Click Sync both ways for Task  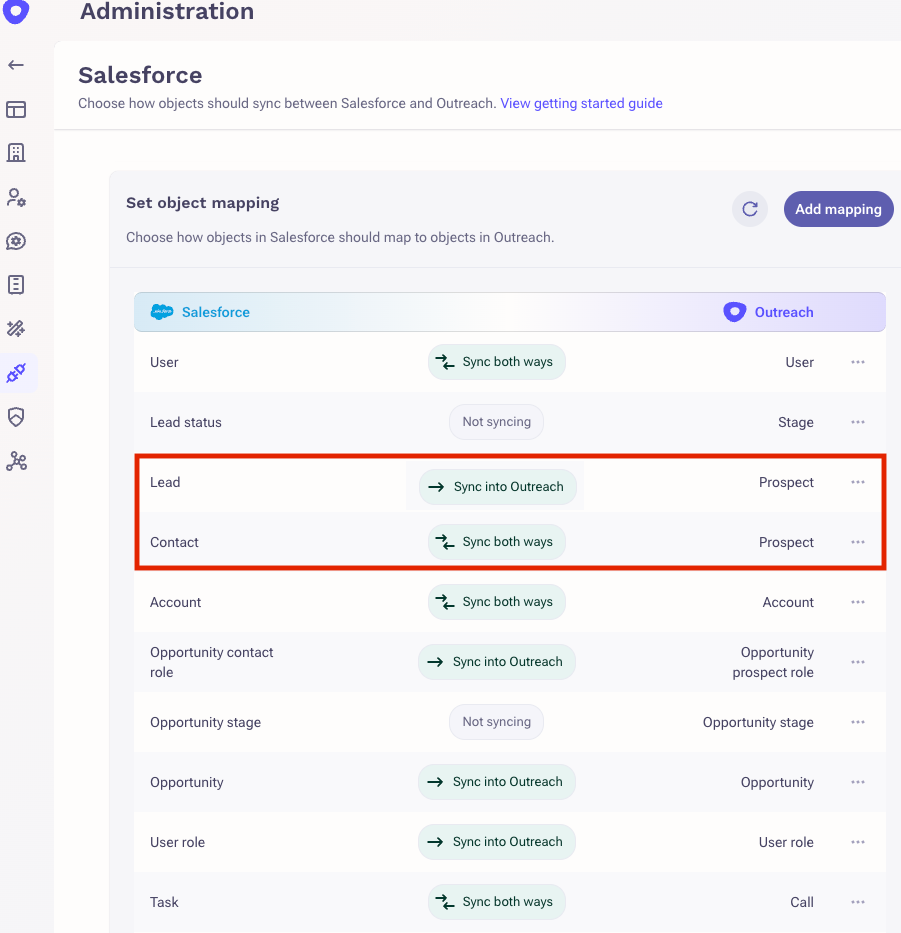pos(496,902)
